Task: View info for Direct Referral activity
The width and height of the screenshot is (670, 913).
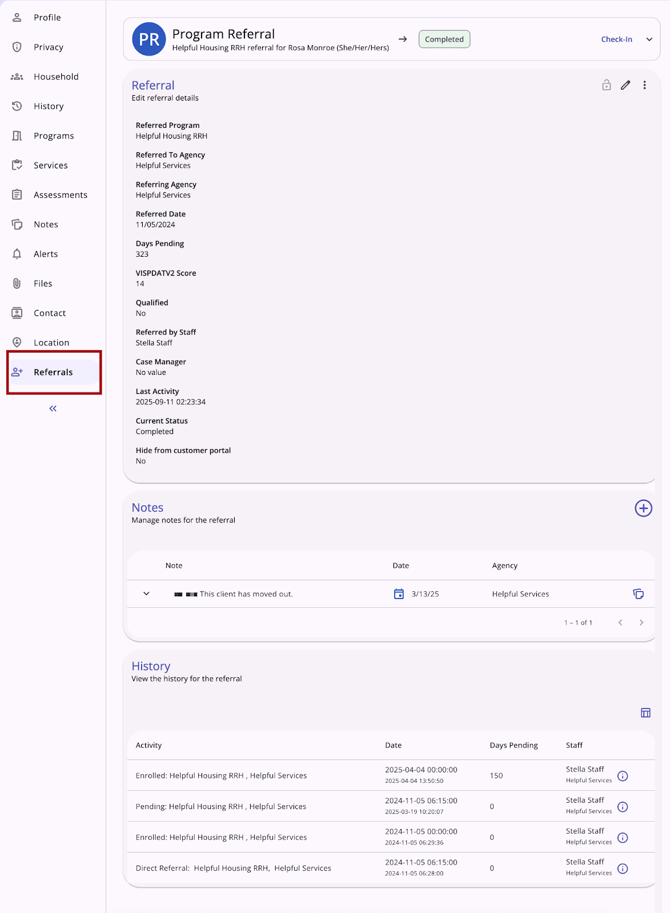Action: tap(622, 868)
